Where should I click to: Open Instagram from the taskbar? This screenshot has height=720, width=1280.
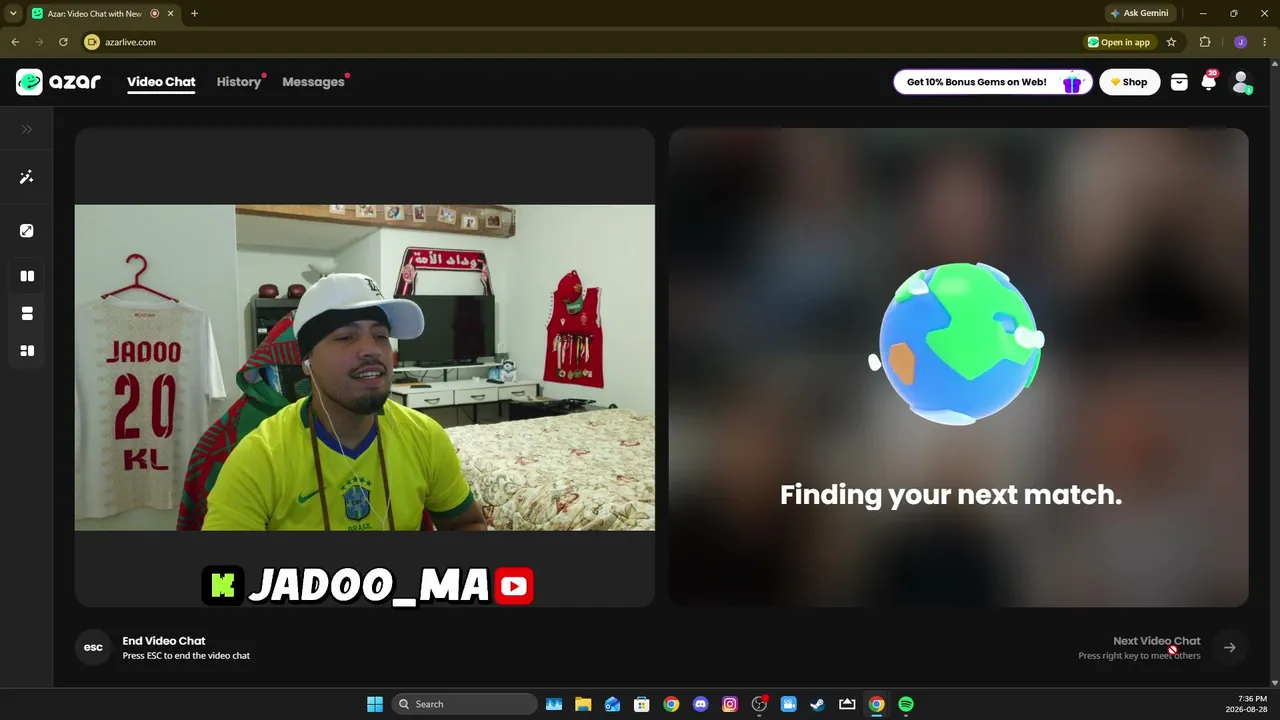730,704
